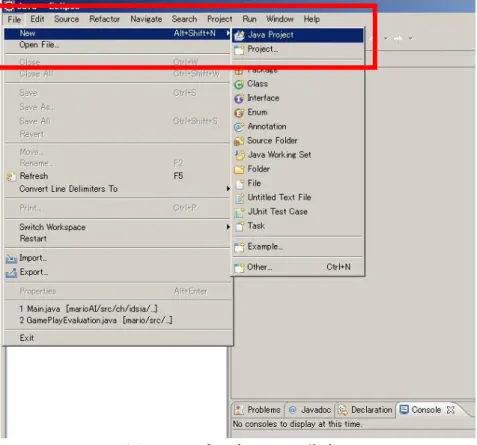Open the Project menu in menu bar

tap(220, 19)
